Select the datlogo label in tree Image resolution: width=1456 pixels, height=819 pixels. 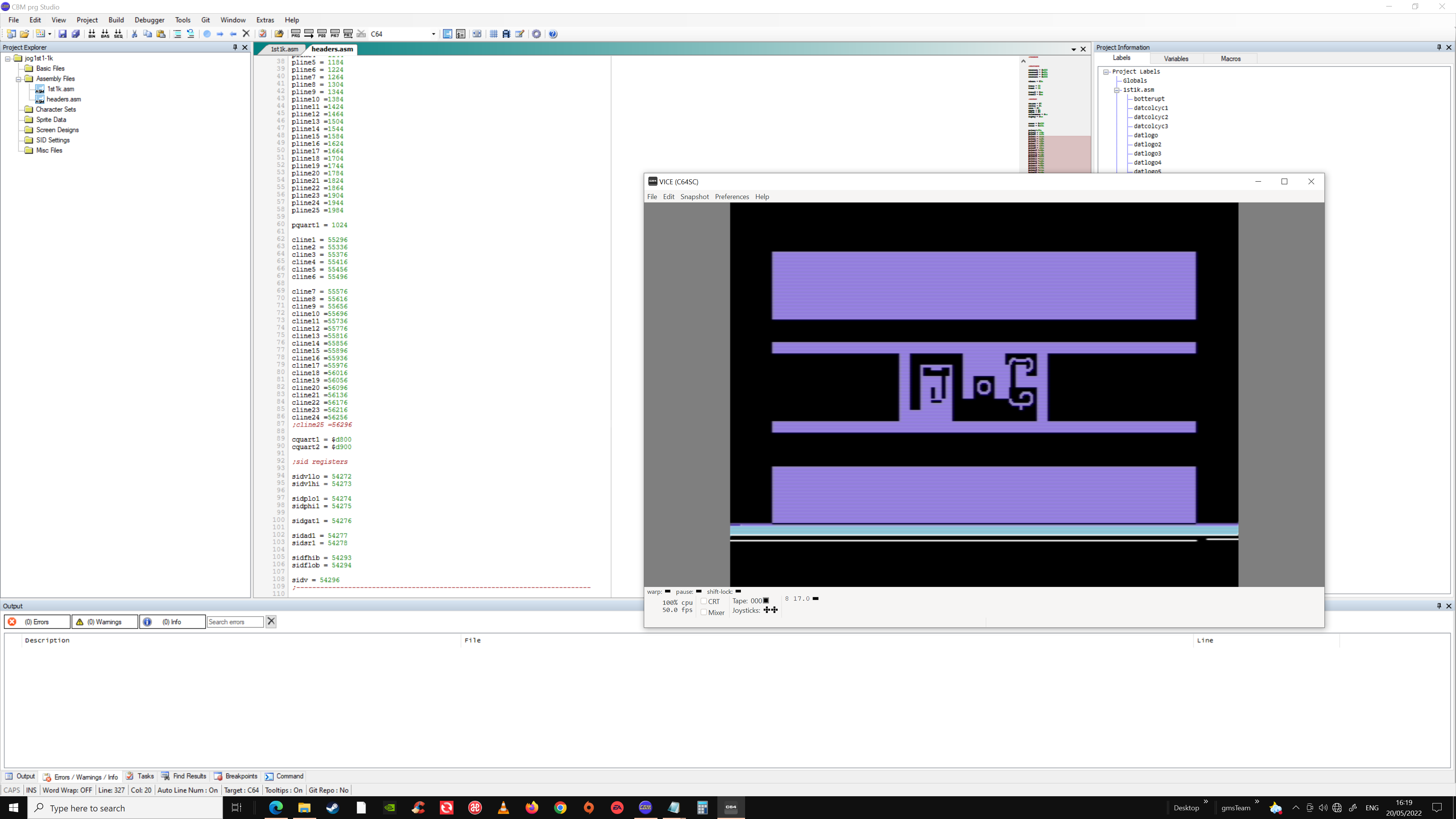pyautogui.click(x=1145, y=135)
